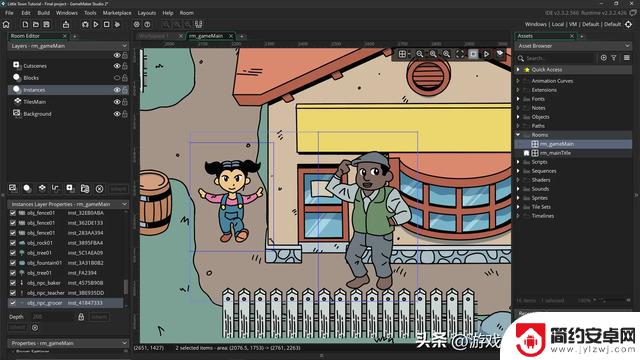Collapse the Asset Browser header
This screenshot has width=640, height=360.
627,46
